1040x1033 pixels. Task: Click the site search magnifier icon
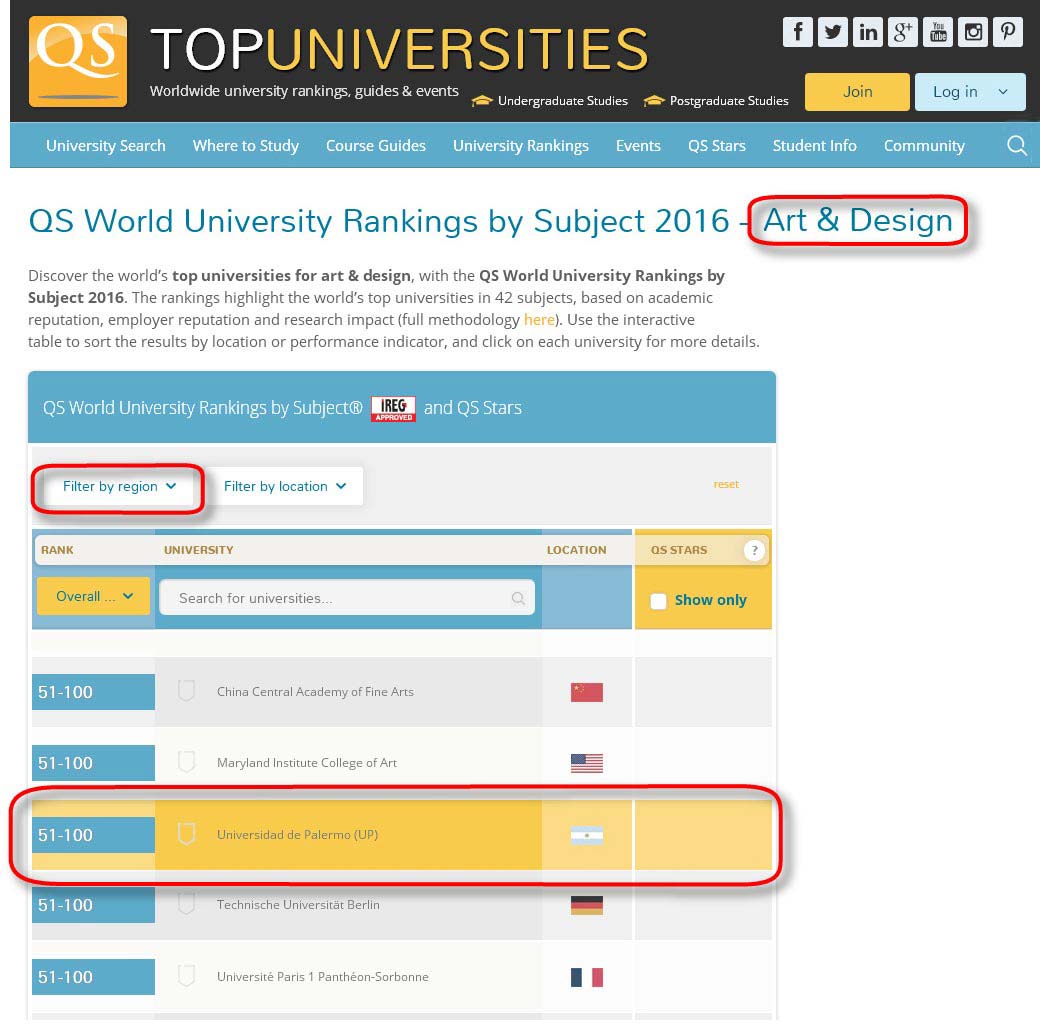pos(1016,145)
